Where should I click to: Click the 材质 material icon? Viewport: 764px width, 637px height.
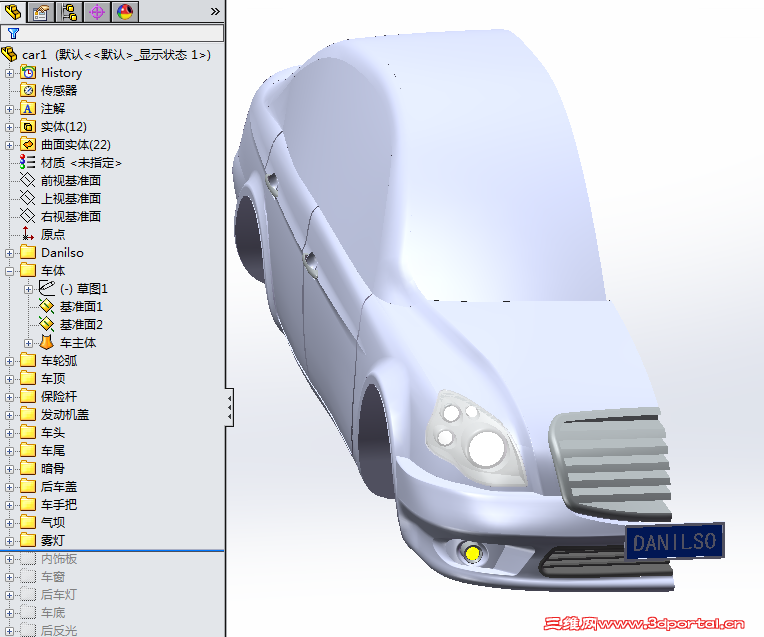[x=27, y=162]
